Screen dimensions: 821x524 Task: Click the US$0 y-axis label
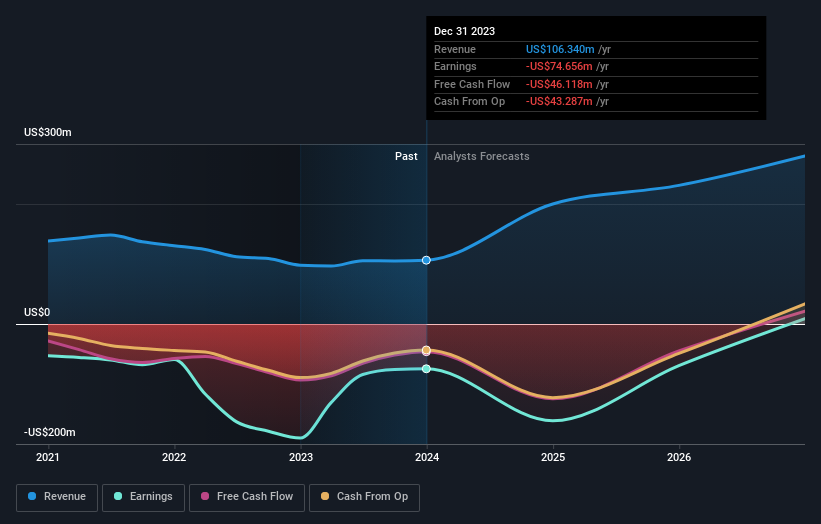point(37,313)
